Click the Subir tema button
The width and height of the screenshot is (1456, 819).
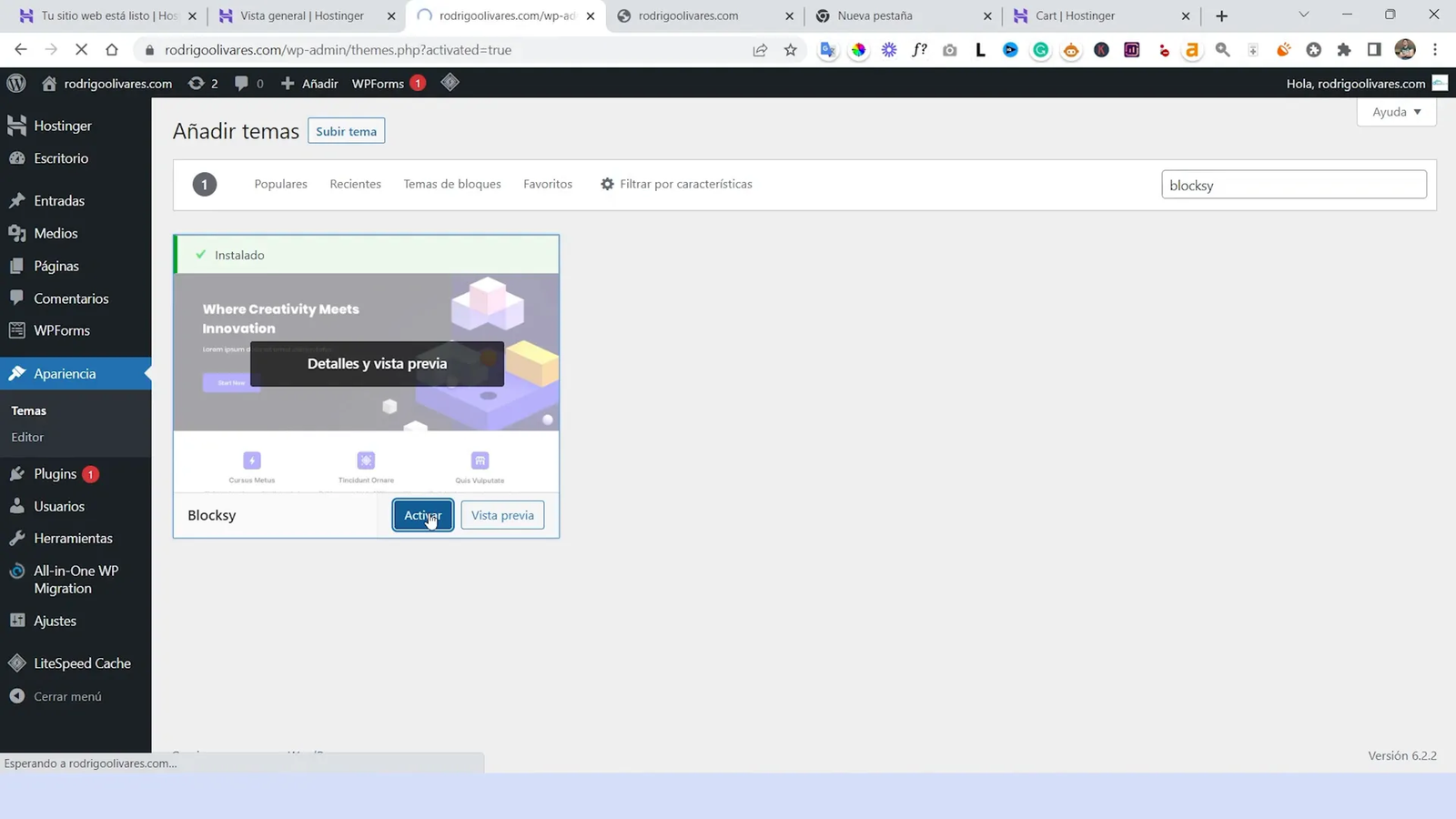[346, 130]
